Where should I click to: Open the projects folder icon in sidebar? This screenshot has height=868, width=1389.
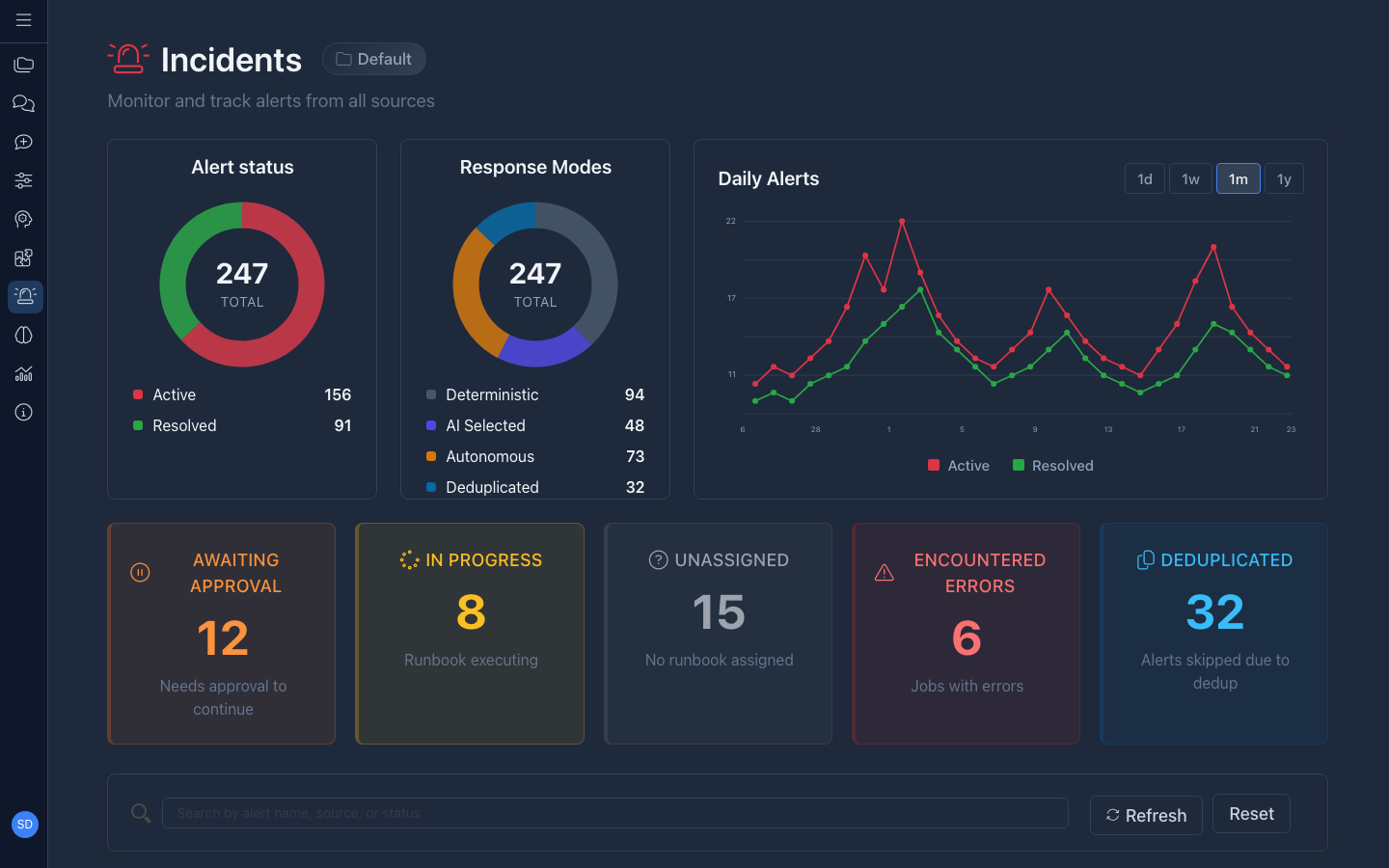tap(23, 65)
